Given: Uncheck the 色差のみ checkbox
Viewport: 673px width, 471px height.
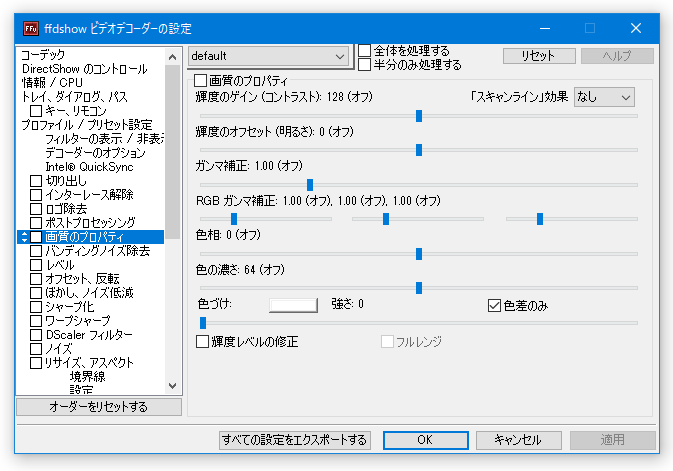Looking at the screenshot, I should click(x=494, y=306).
